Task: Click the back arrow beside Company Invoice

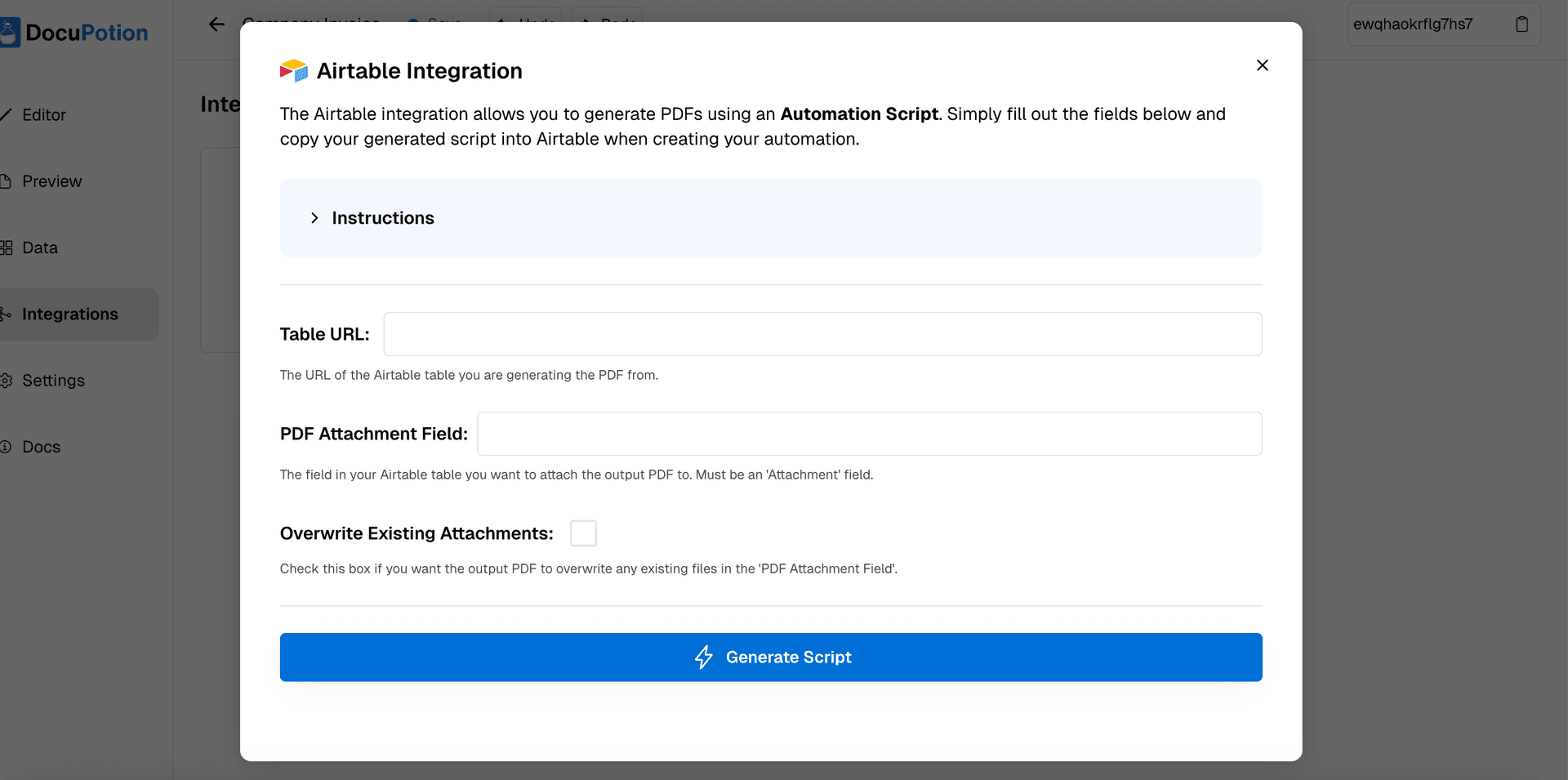Action: pos(216,24)
